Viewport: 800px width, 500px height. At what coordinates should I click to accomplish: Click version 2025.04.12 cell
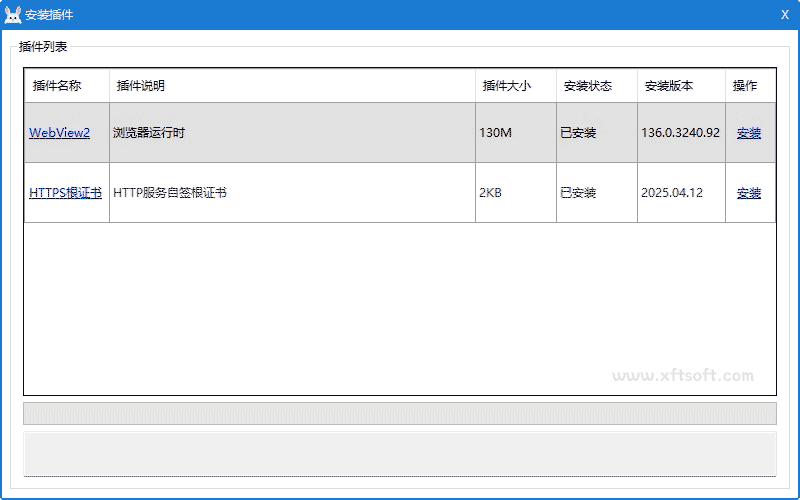tap(682, 193)
